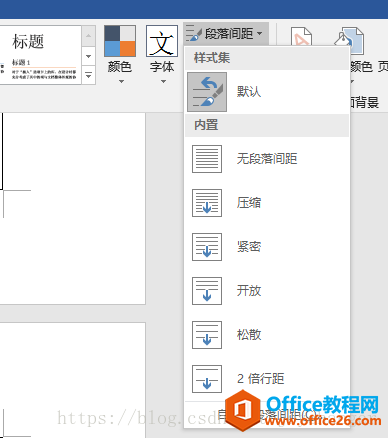Pick the 松散 menu label

click(249, 335)
